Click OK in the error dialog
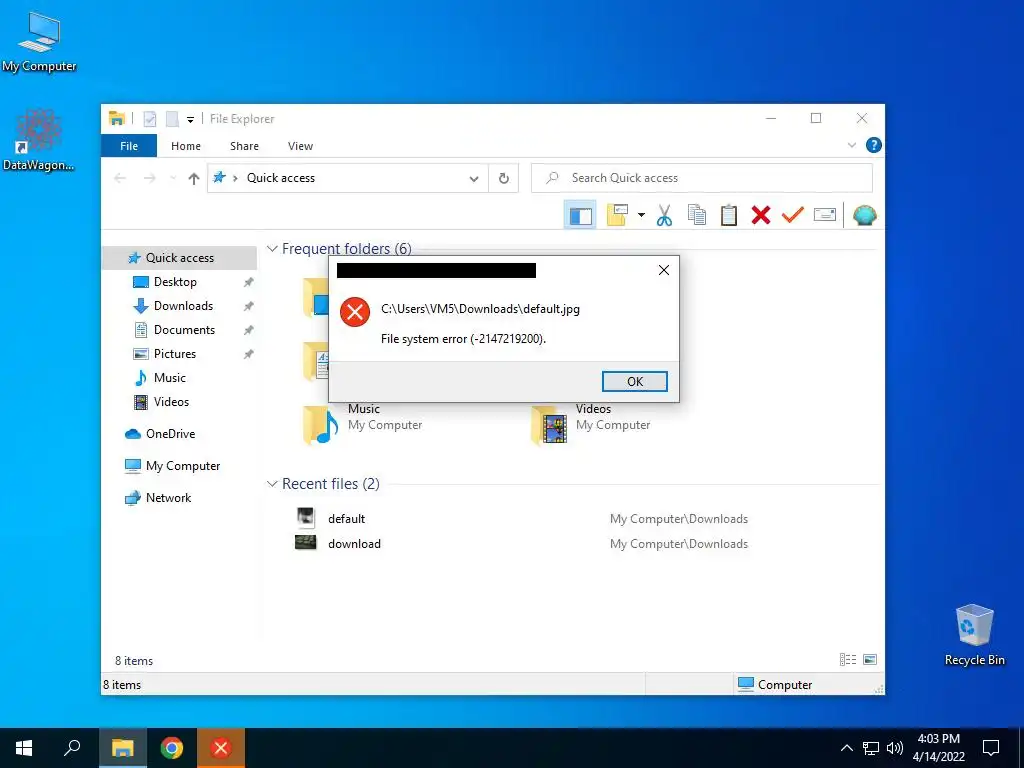The width and height of the screenshot is (1024, 768). [634, 381]
